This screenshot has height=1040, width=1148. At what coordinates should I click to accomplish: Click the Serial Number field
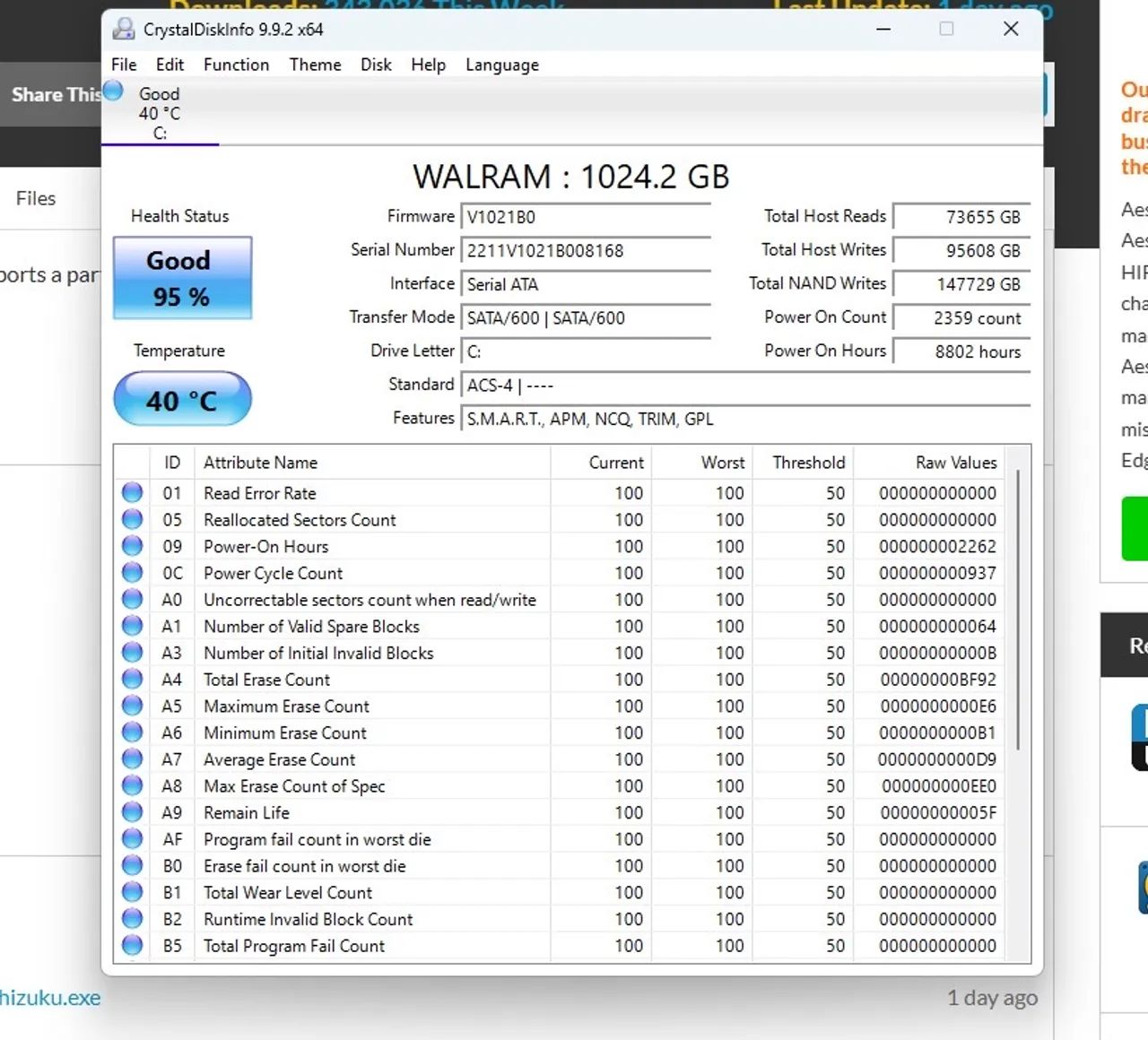(586, 250)
